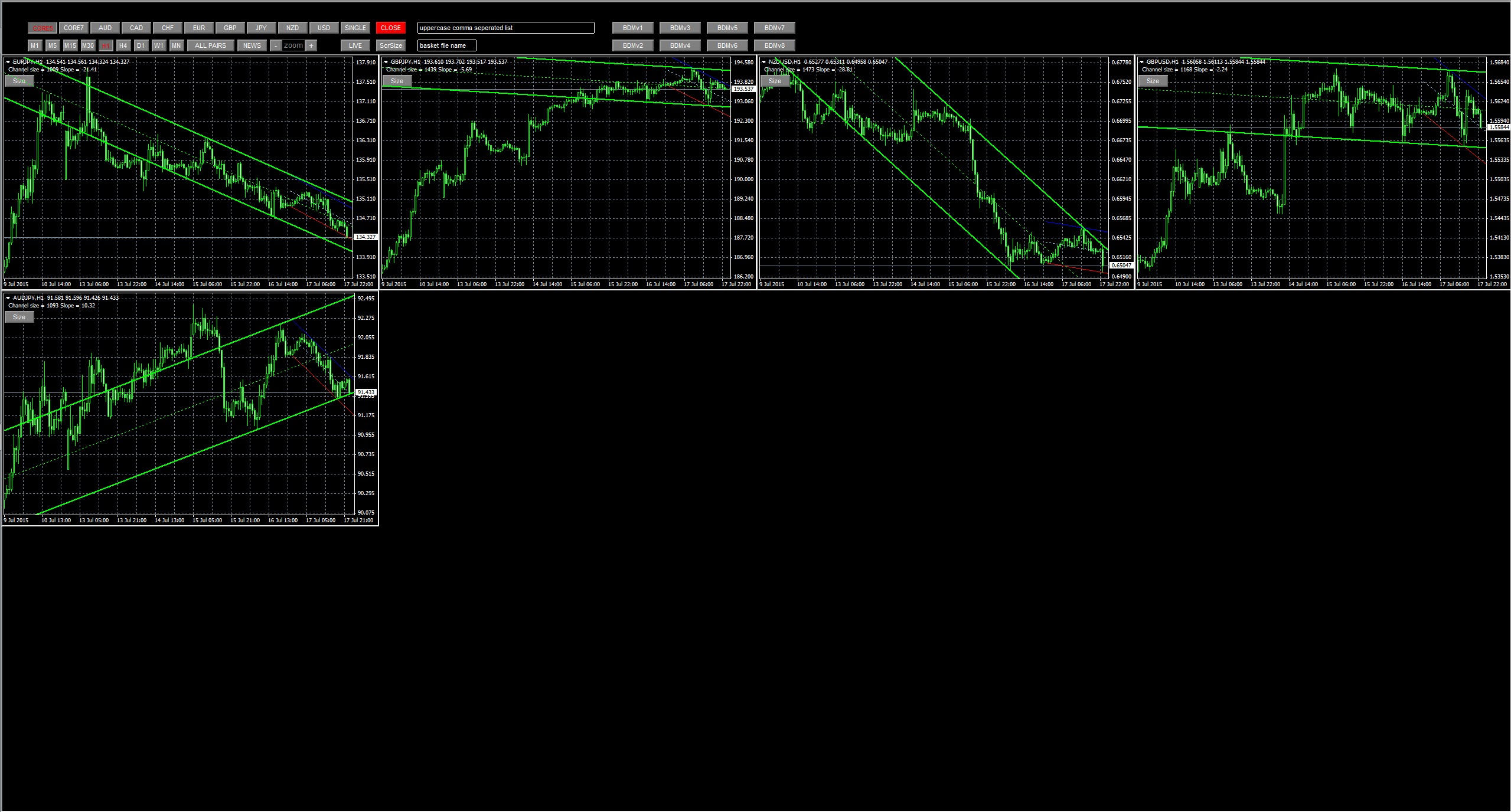The image size is (1511, 812).
Task: Switch to M30 timeframe
Action: tap(88, 45)
